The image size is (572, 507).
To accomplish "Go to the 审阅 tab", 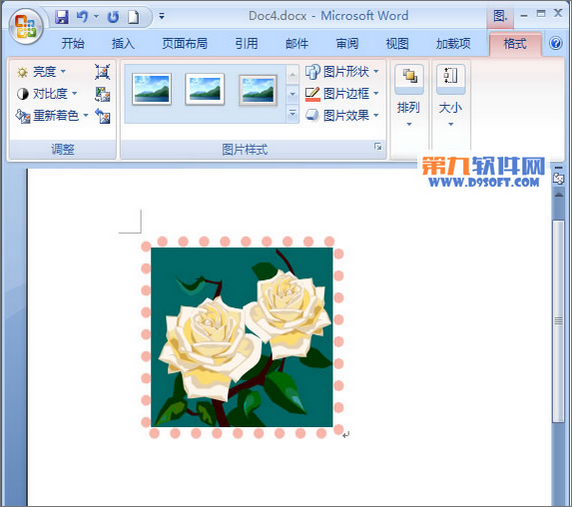I will point(347,44).
